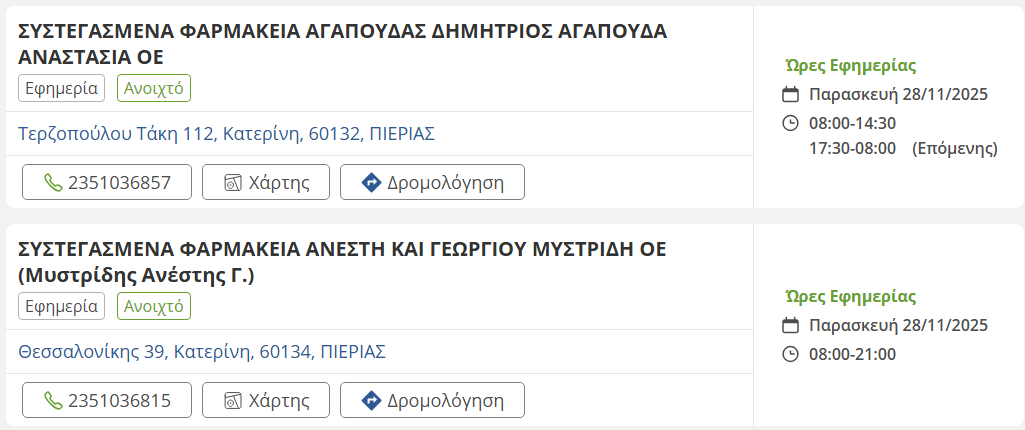
Task: Click map icon in Agapoudas Χάρτης button
Action: (x=233, y=183)
